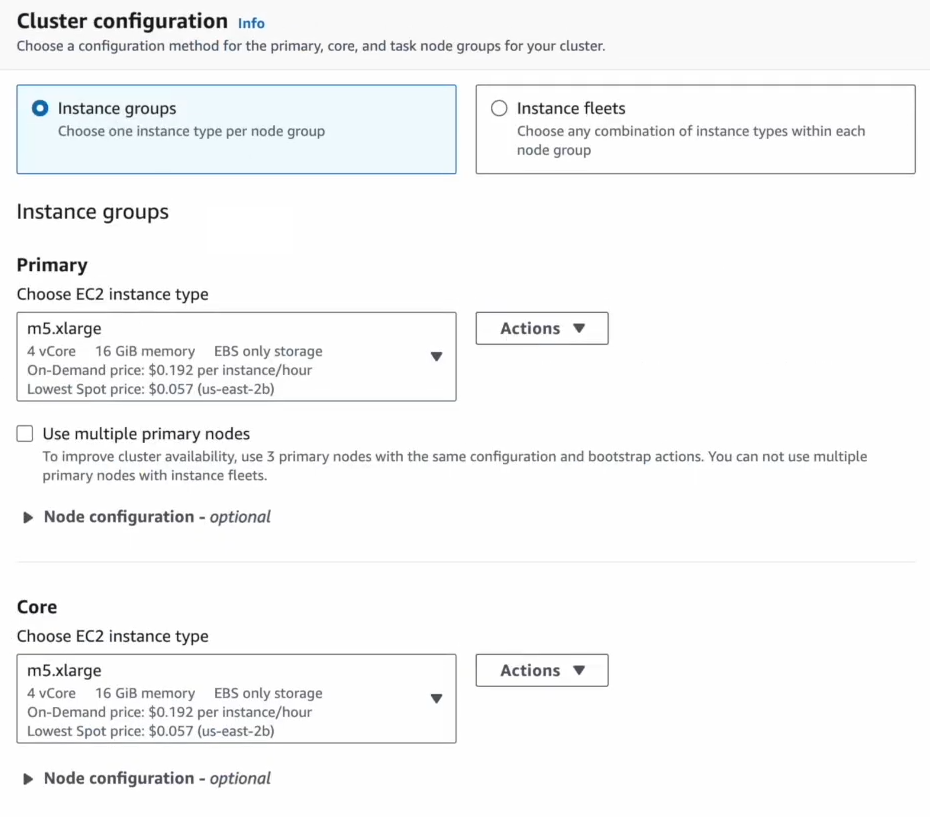Viewport: 930px width, 817px height.
Task: Click the triangle icon on Primary Actions button
Action: pos(579,328)
